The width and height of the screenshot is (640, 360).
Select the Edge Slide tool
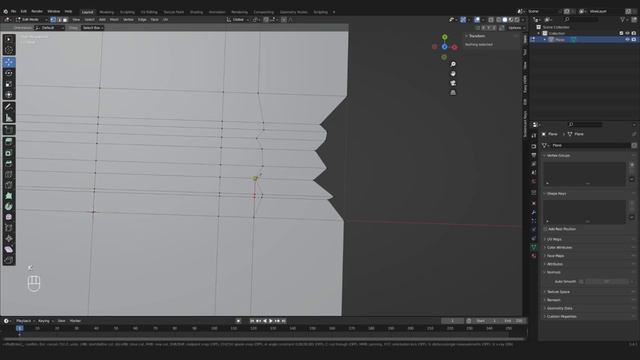(x=9, y=228)
